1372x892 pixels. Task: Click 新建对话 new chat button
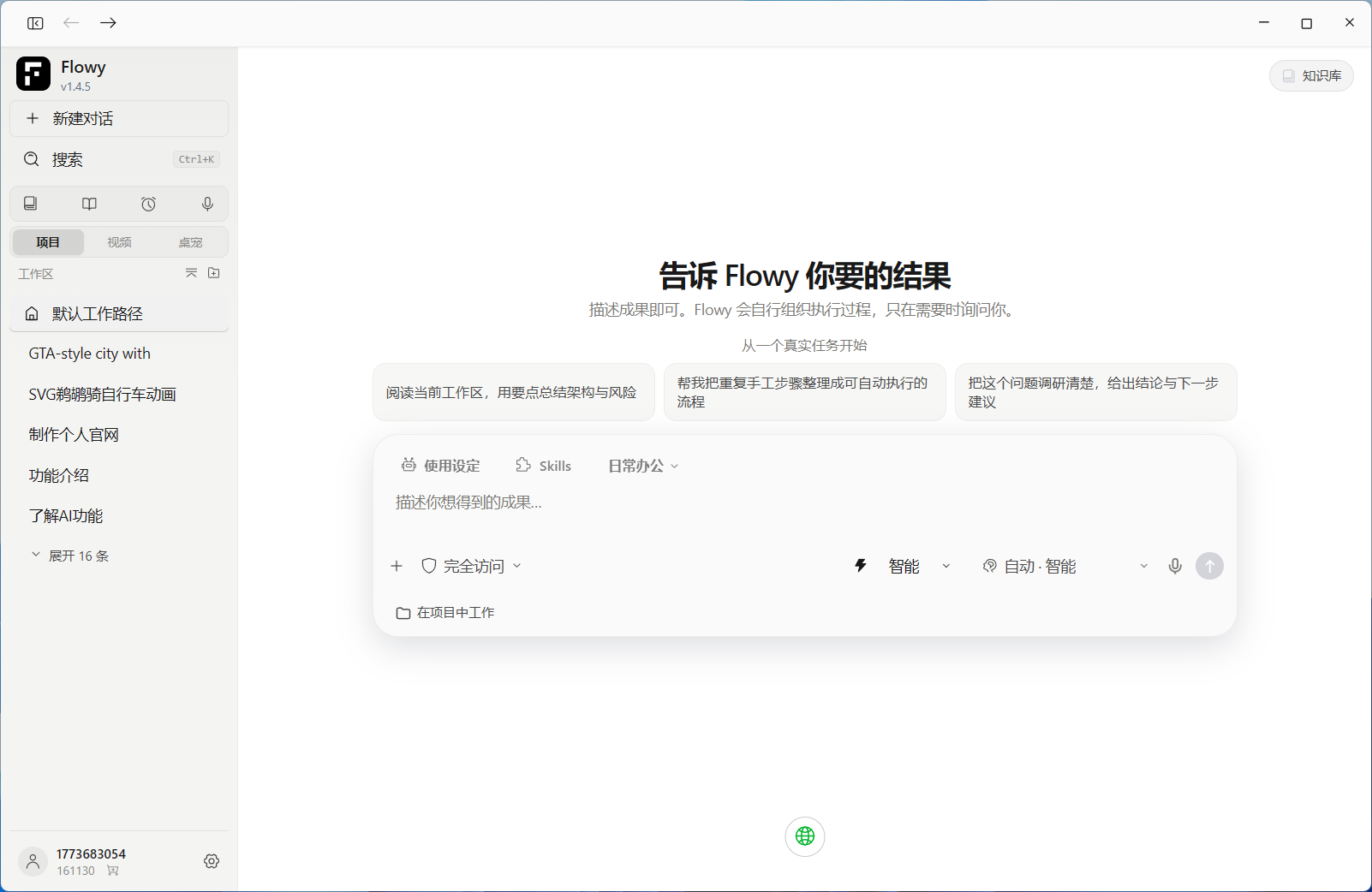119,118
